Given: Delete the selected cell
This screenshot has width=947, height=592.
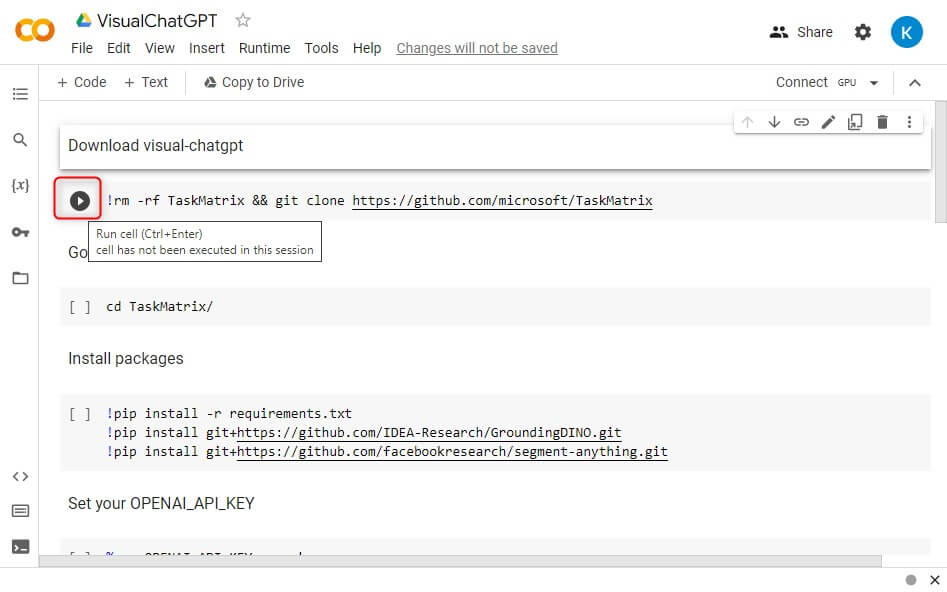Looking at the screenshot, I should (882, 122).
